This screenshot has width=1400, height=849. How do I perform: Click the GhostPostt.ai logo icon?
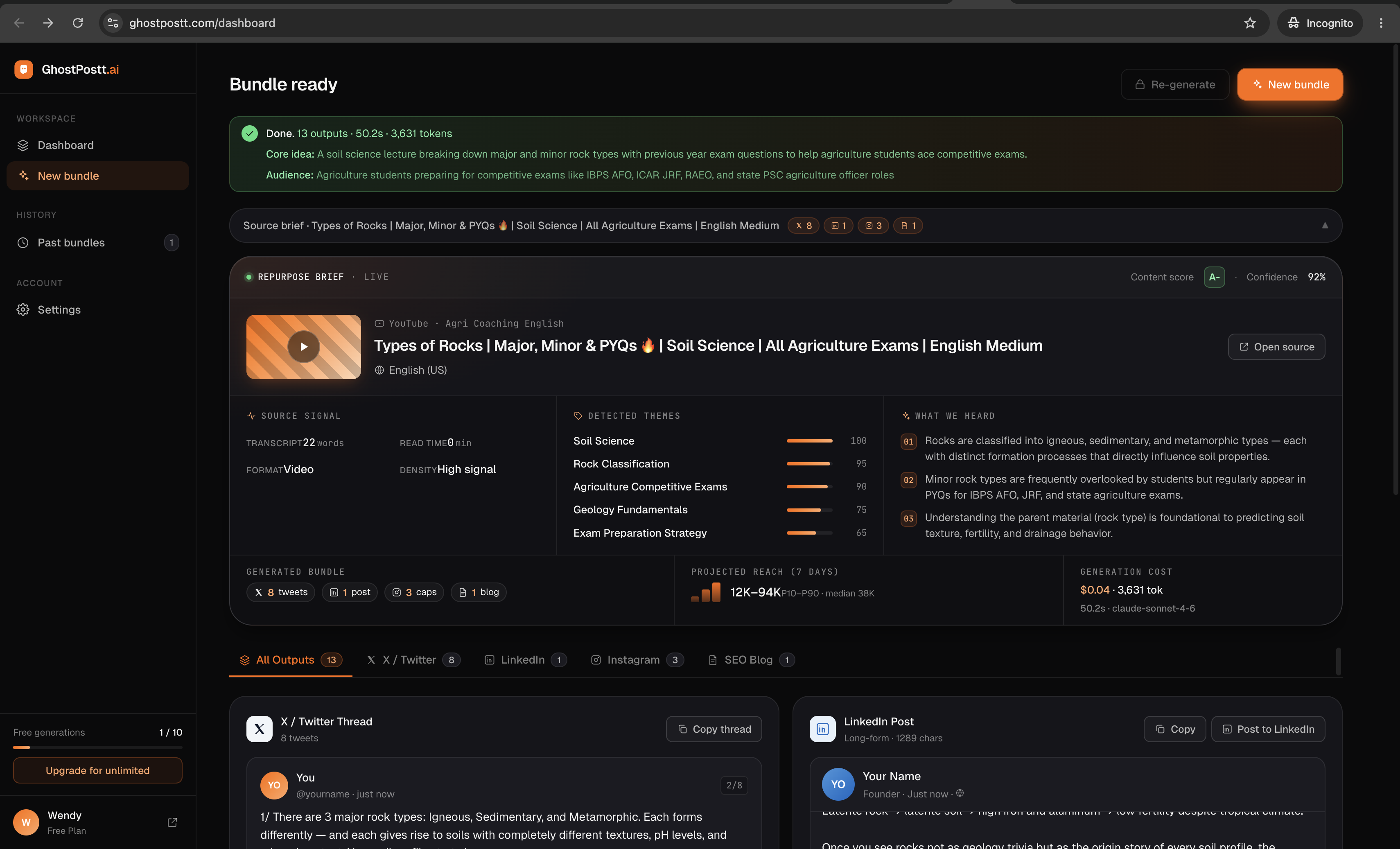tap(23, 69)
